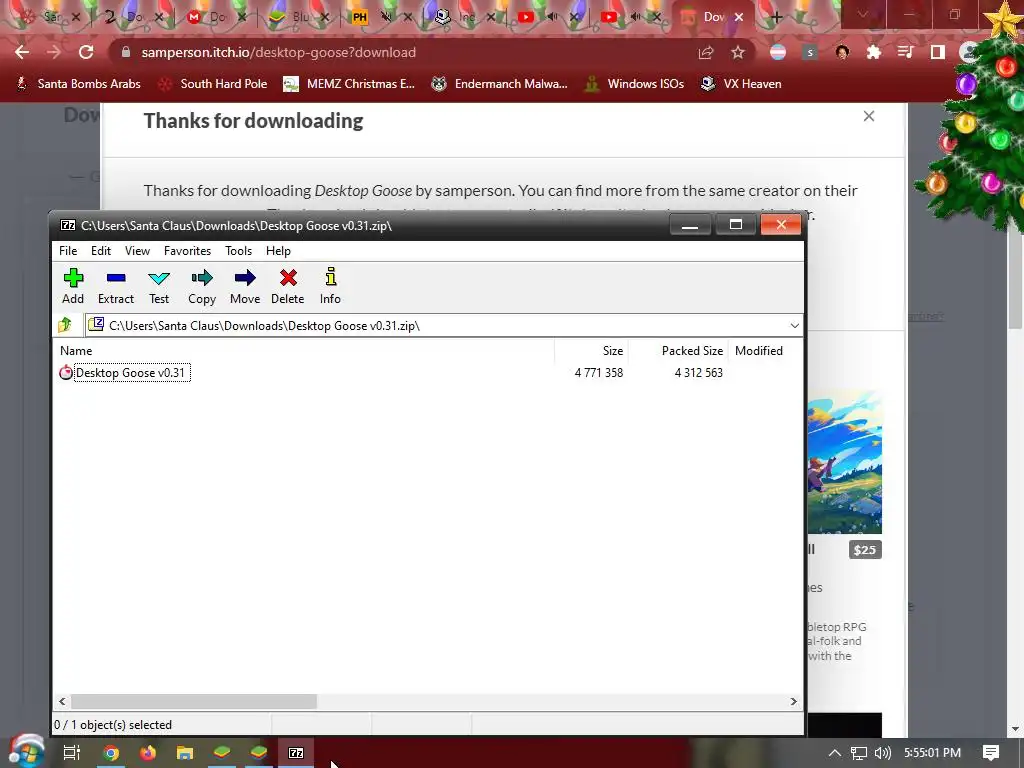This screenshot has height=768, width=1024.
Task: Open the File menu in 7-Zip
Action: pos(68,251)
